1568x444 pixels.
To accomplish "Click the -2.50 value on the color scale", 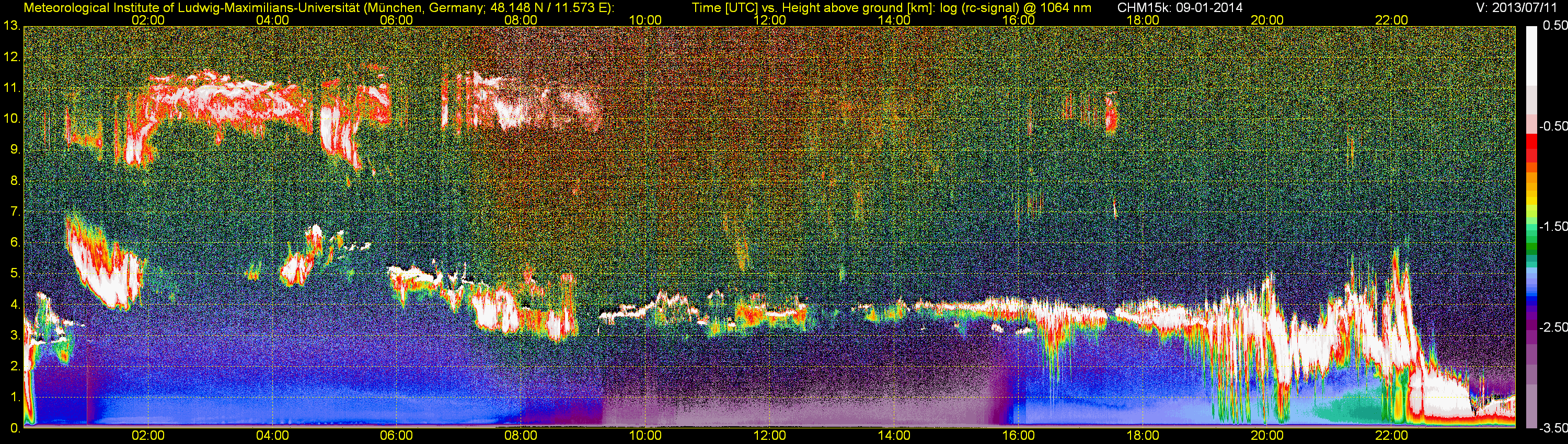I will coord(1553,327).
